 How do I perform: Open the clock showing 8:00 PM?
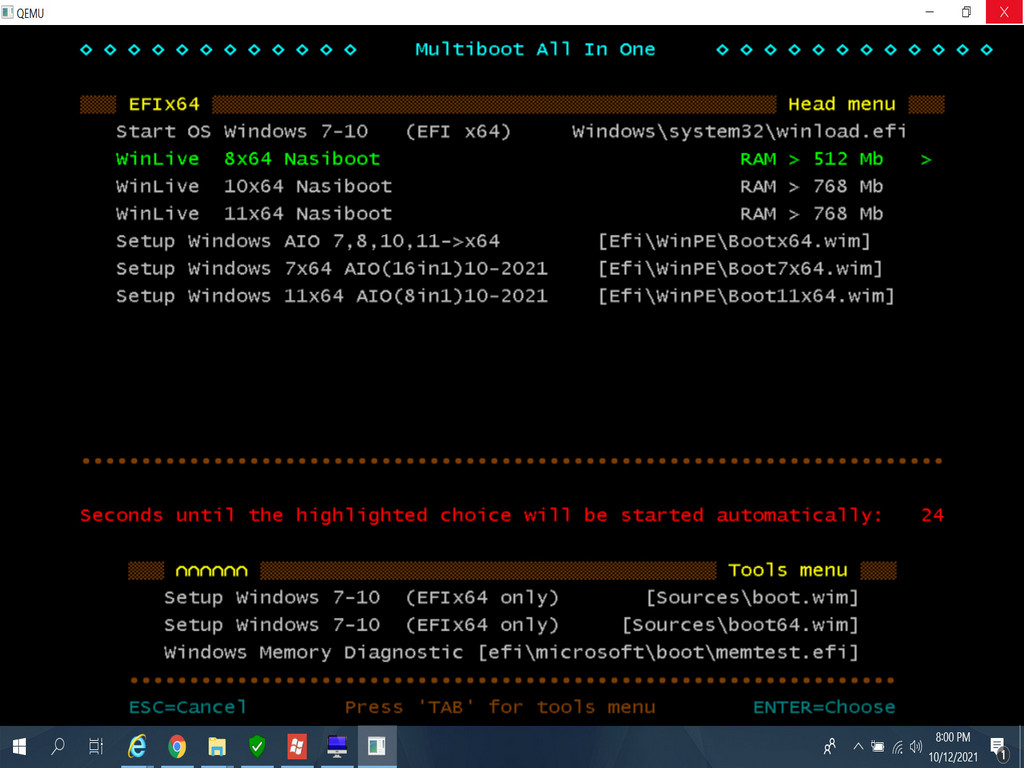pos(953,747)
